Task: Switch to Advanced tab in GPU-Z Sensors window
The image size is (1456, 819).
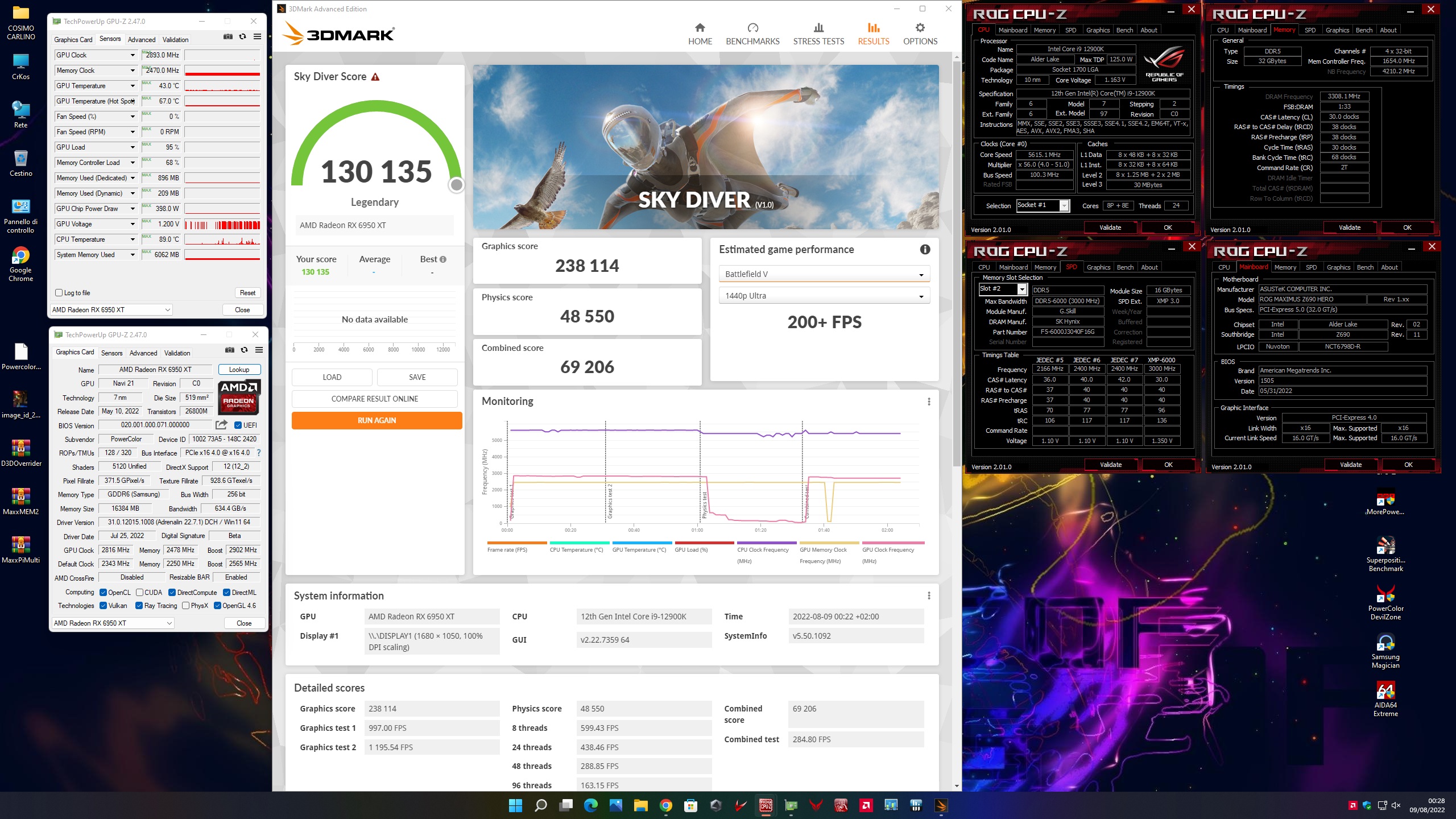Action: tap(142, 40)
